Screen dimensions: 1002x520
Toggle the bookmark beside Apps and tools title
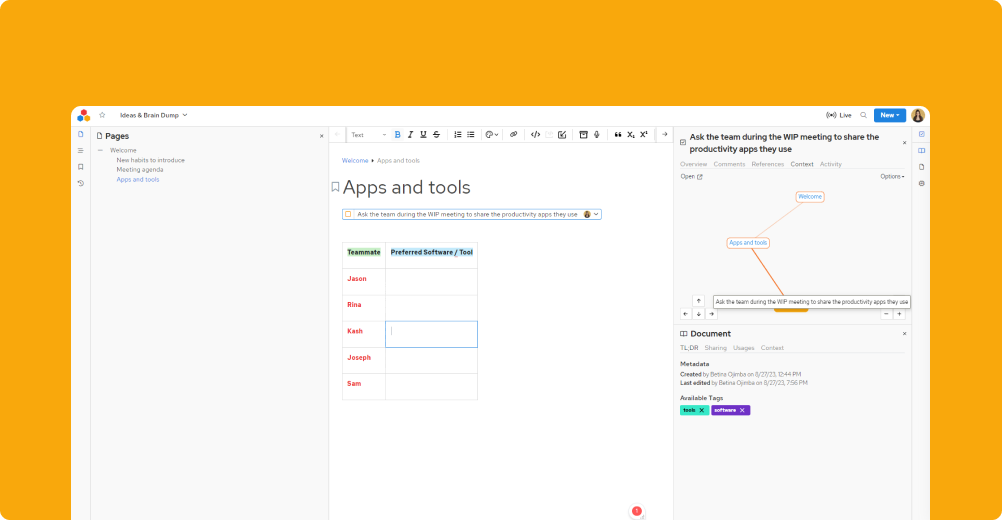pos(335,187)
